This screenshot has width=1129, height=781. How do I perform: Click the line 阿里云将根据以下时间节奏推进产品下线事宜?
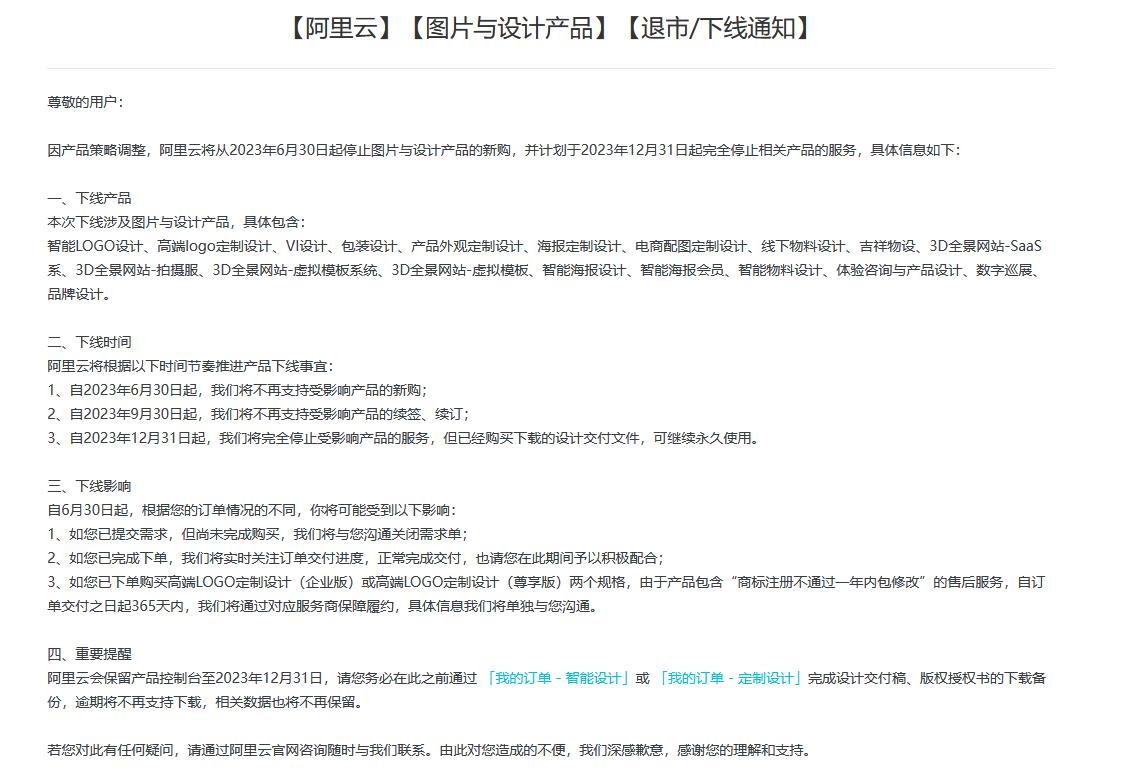click(191, 366)
